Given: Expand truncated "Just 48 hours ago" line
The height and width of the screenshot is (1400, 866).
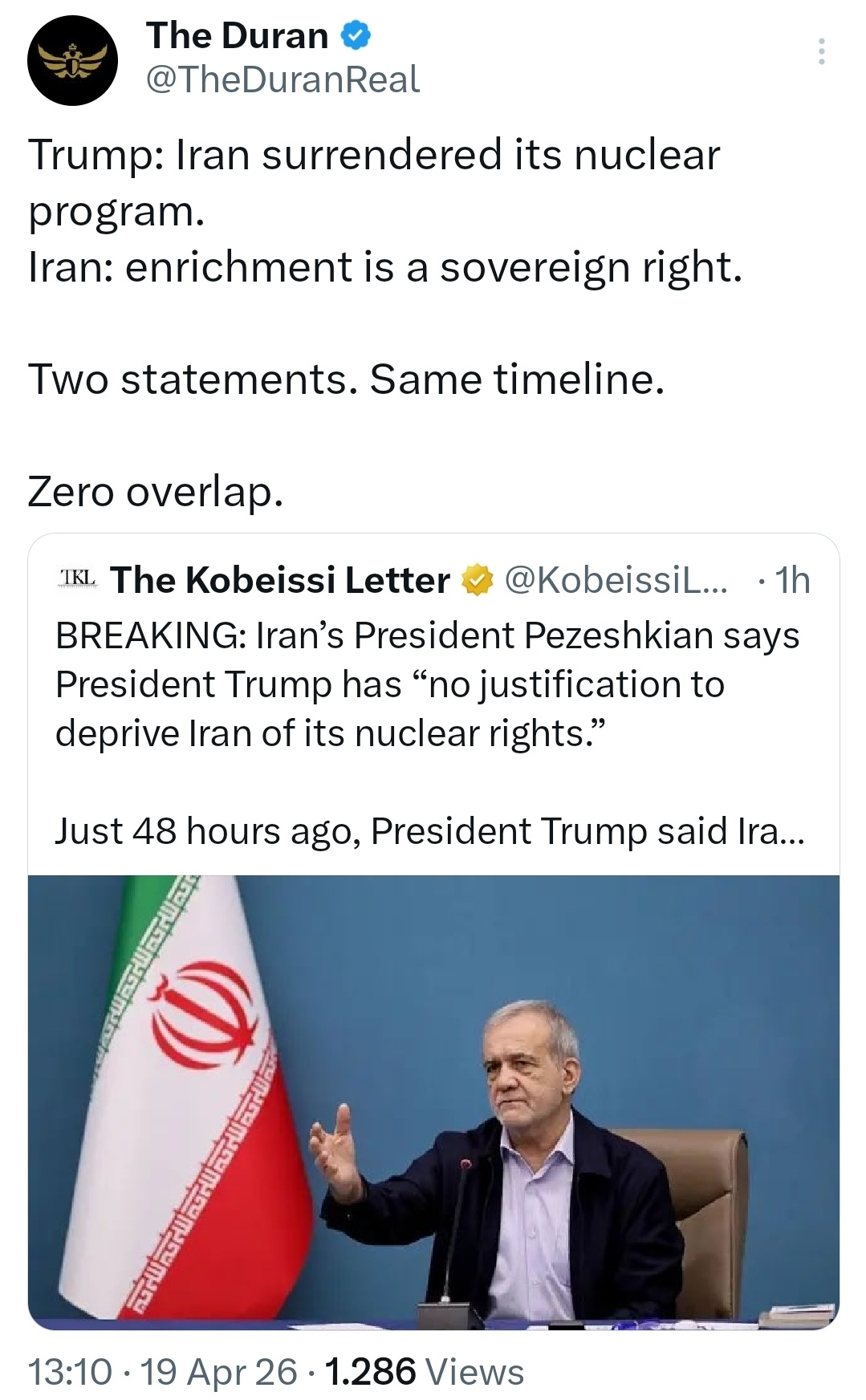Looking at the screenshot, I should (429, 830).
